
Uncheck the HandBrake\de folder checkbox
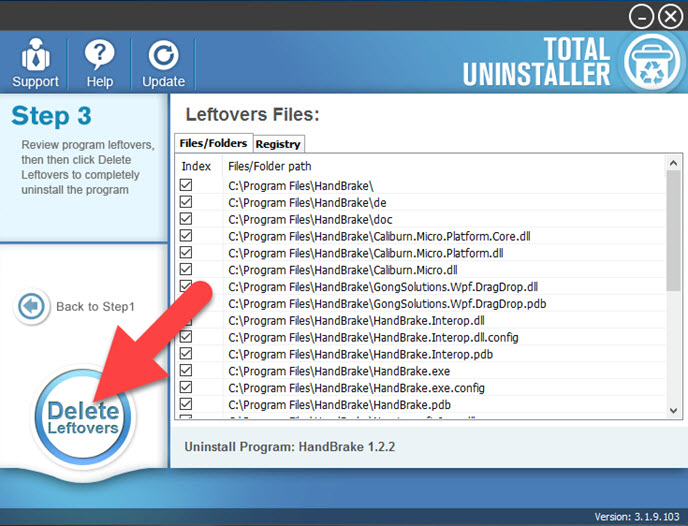[x=186, y=202]
